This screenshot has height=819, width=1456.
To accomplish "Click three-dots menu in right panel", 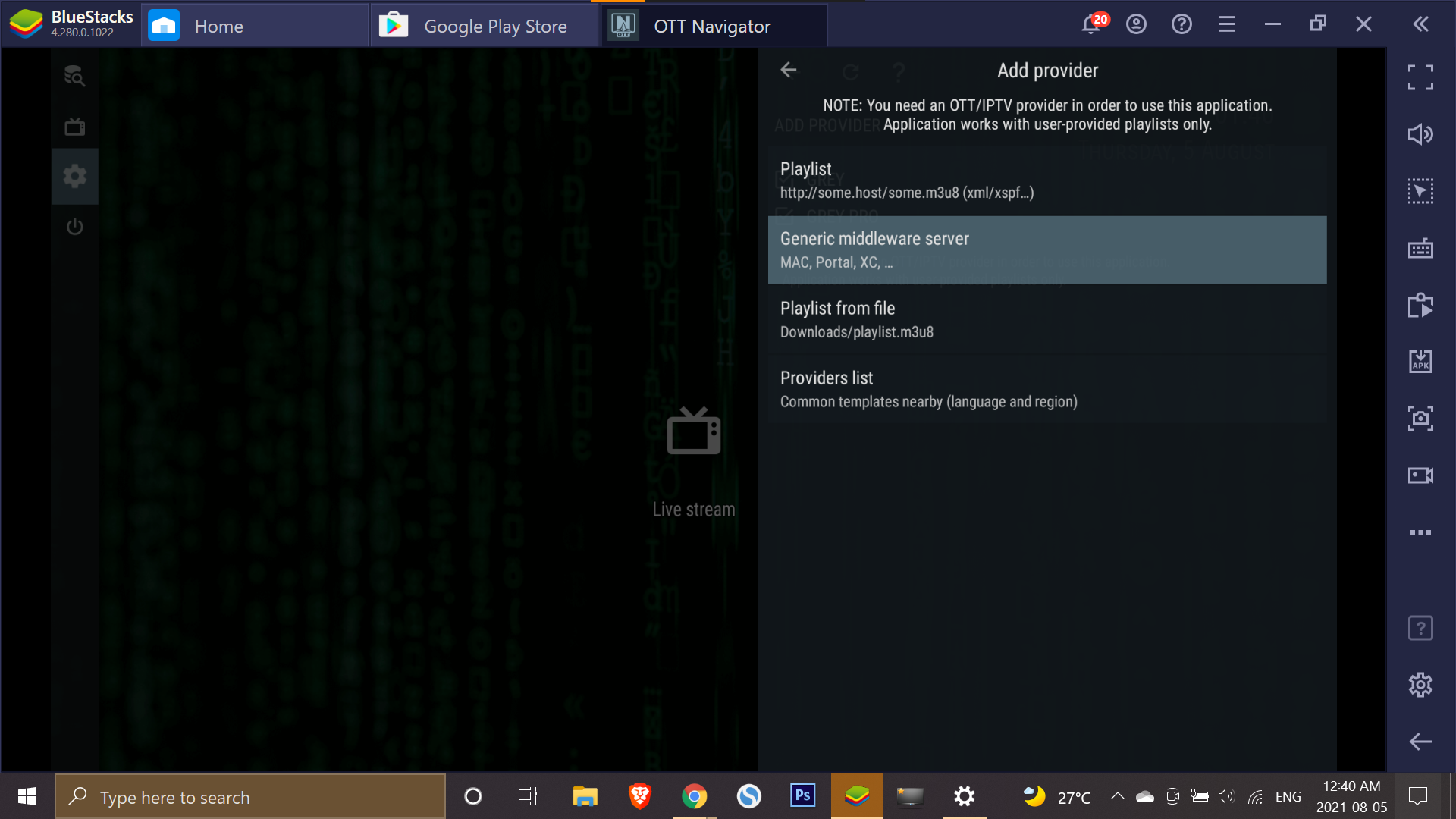I will (1420, 532).
